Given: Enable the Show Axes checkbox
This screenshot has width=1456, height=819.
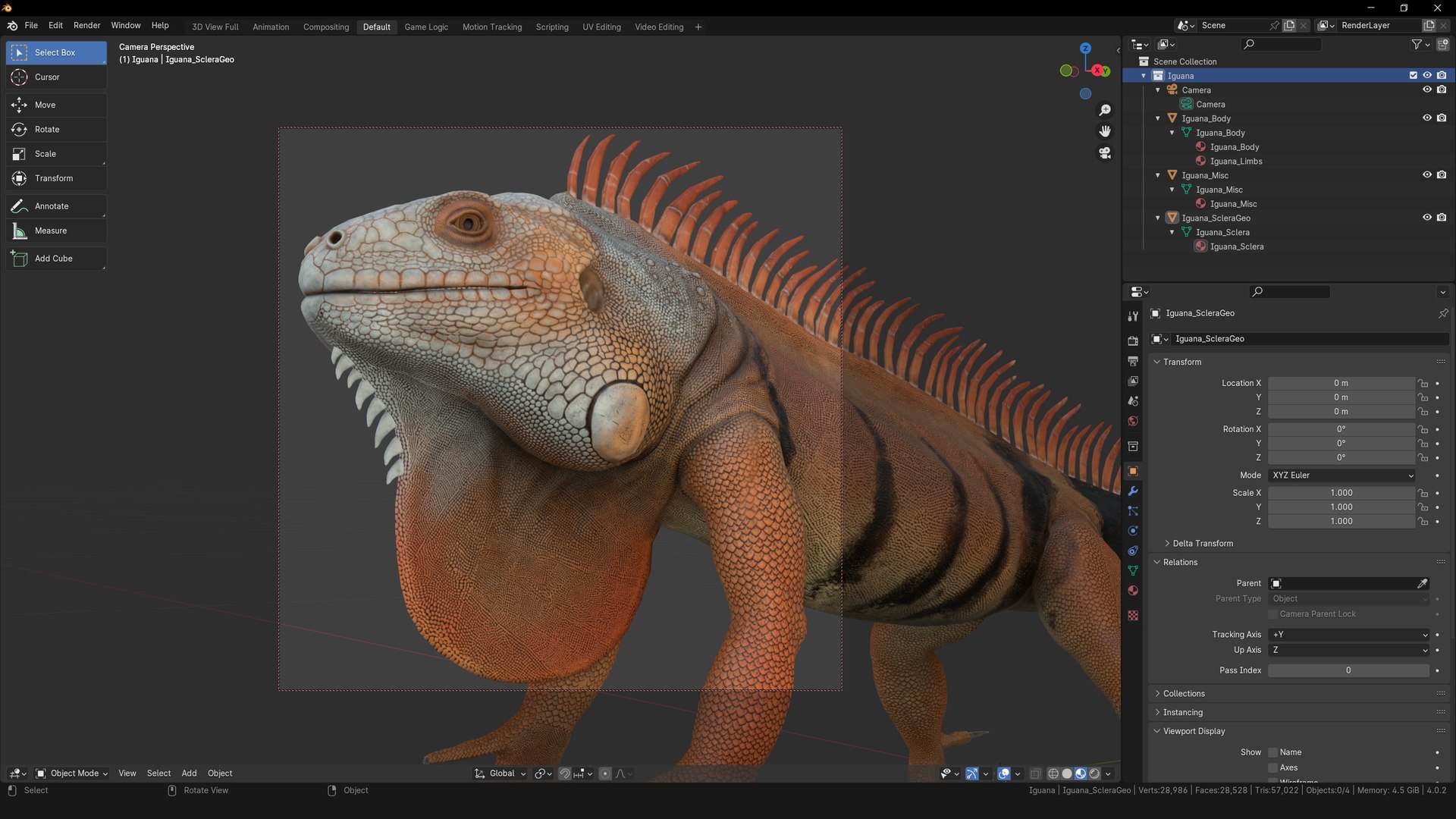Looking at the screenshot, I should pos(1273,768).
